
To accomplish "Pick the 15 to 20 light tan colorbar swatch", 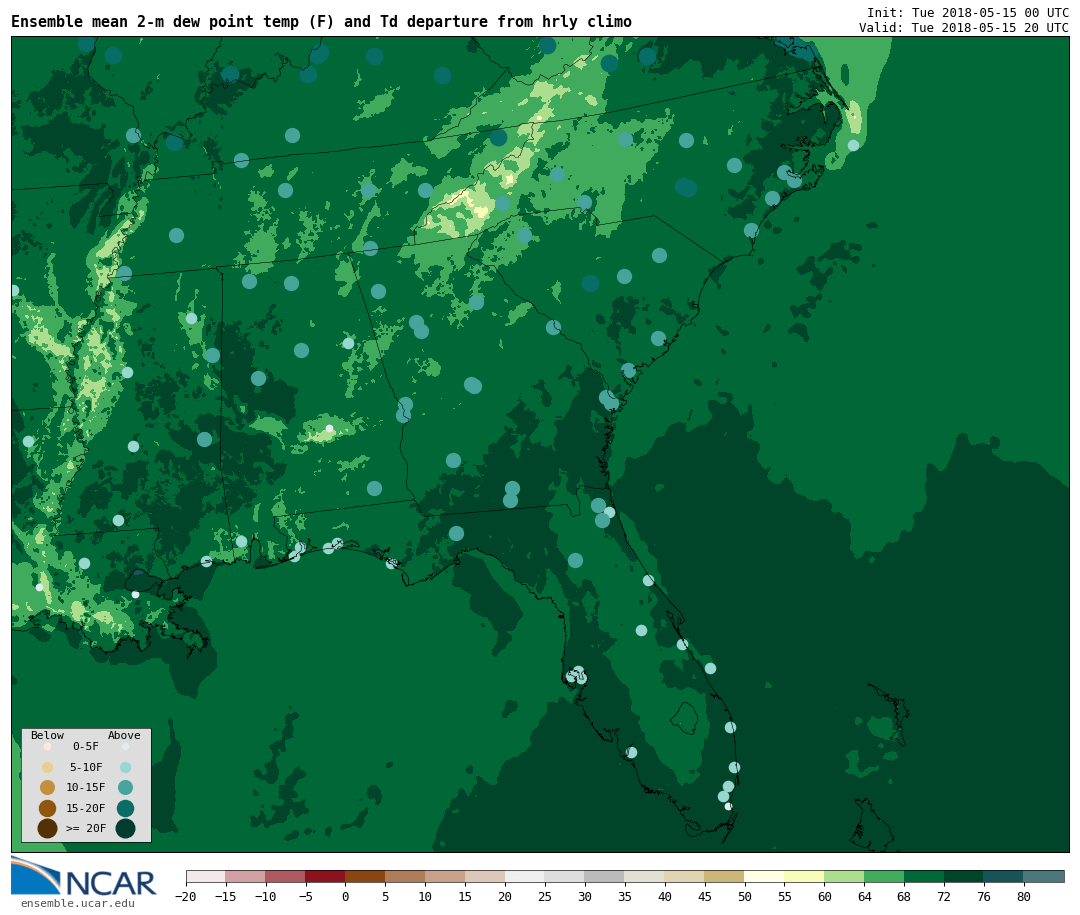I will point(486,876).
